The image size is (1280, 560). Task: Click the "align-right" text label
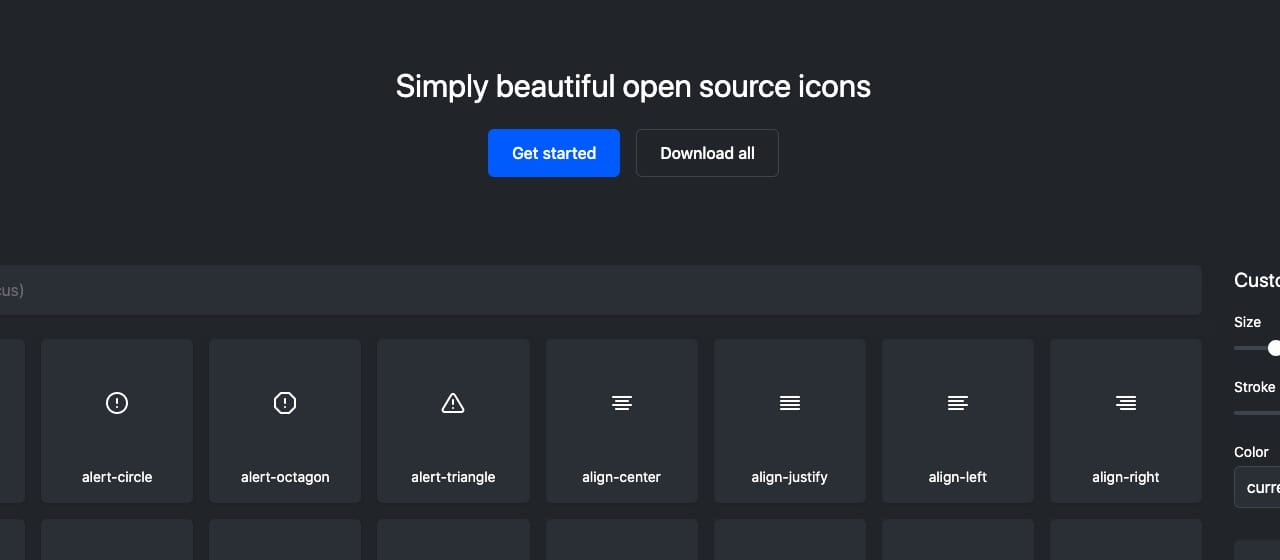pos(1126,477)
